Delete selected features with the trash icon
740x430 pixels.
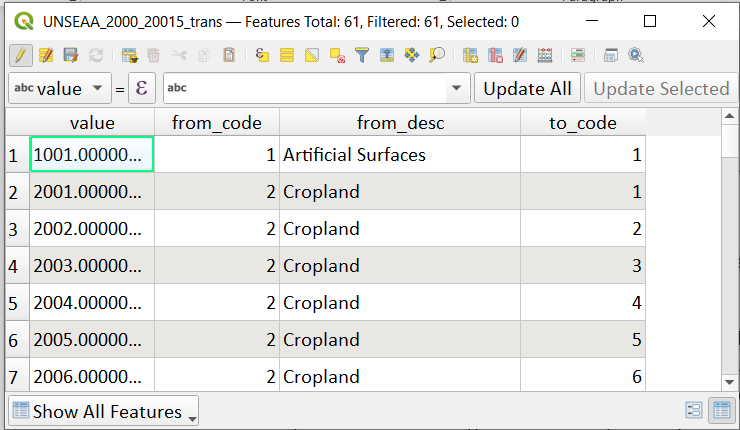point(153,55)
